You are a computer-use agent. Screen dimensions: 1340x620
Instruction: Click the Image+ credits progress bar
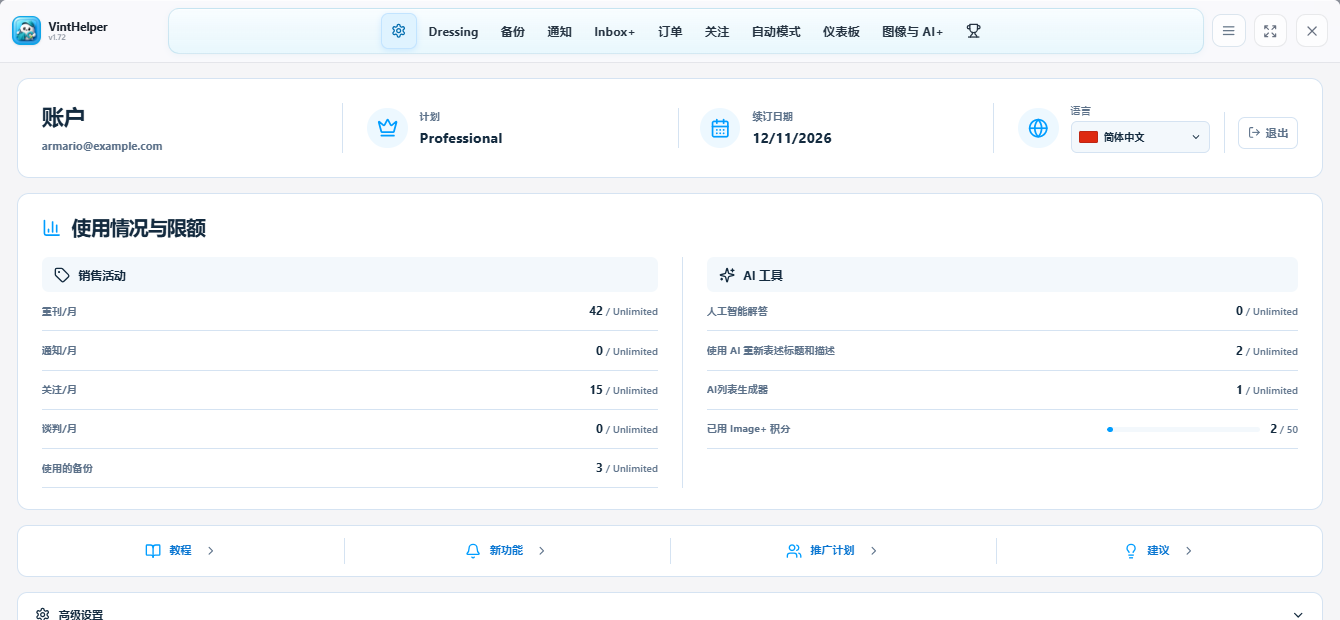point(1183,429)
